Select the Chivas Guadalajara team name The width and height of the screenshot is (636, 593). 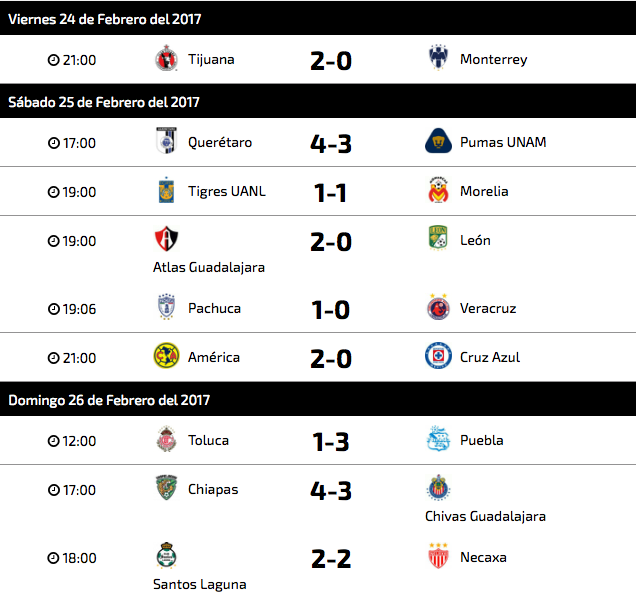pos(486,516)
